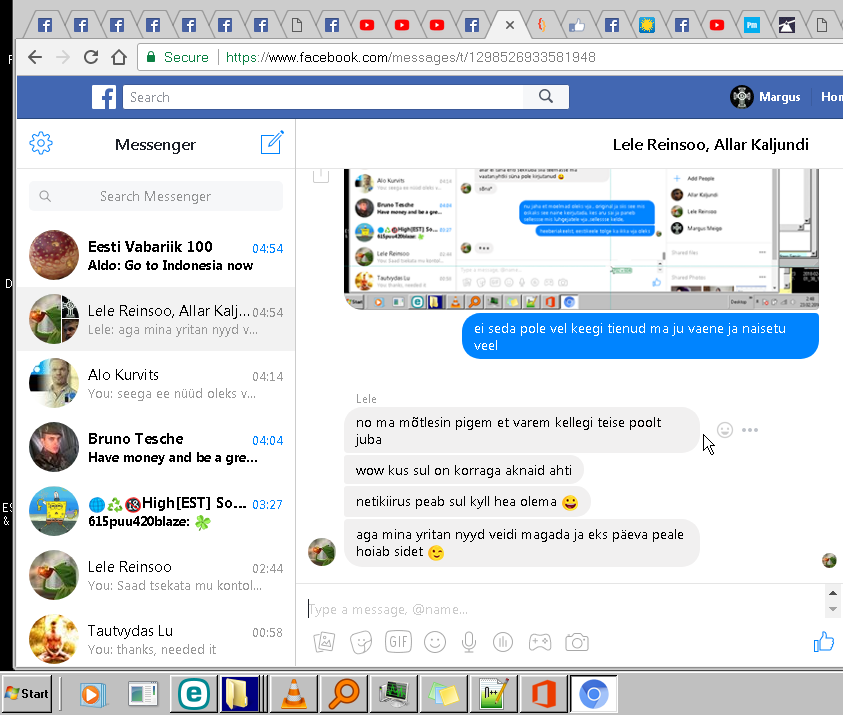Click Lele's avatar beside last message

(322, 552)
